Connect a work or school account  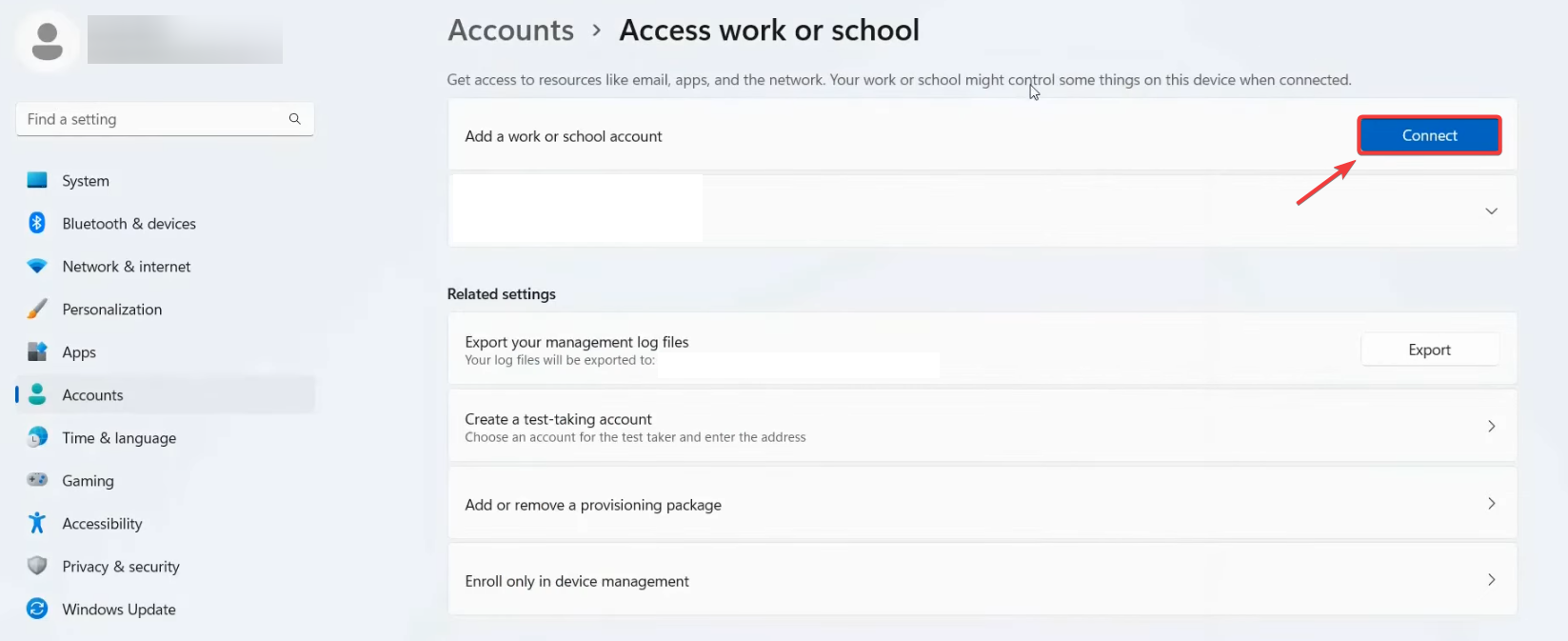point(1429,135)
